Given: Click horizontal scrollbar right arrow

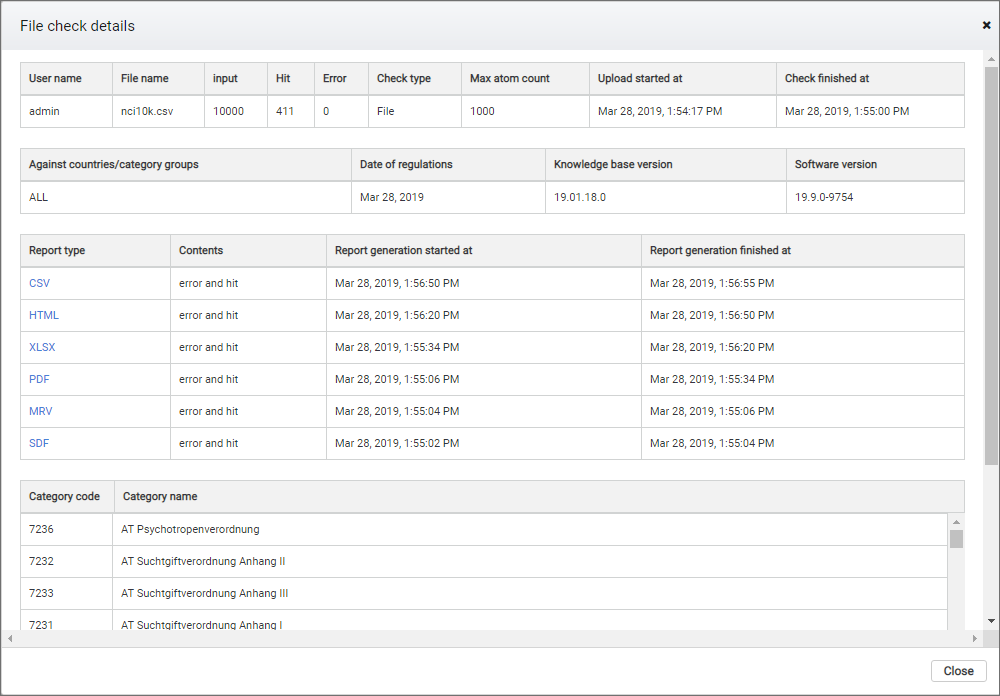Looking at the screenshot, I should point(975,638).
